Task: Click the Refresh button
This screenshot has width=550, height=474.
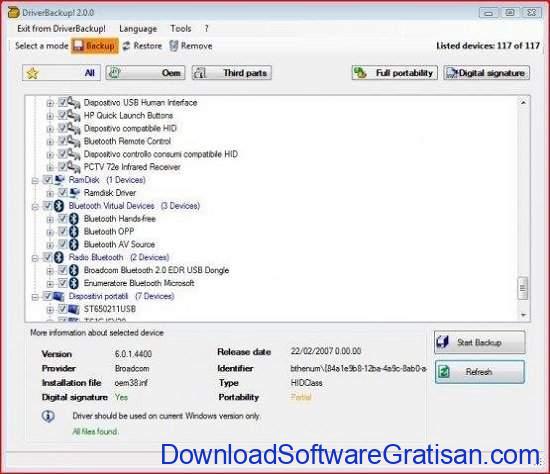Action: pos(479,372)
